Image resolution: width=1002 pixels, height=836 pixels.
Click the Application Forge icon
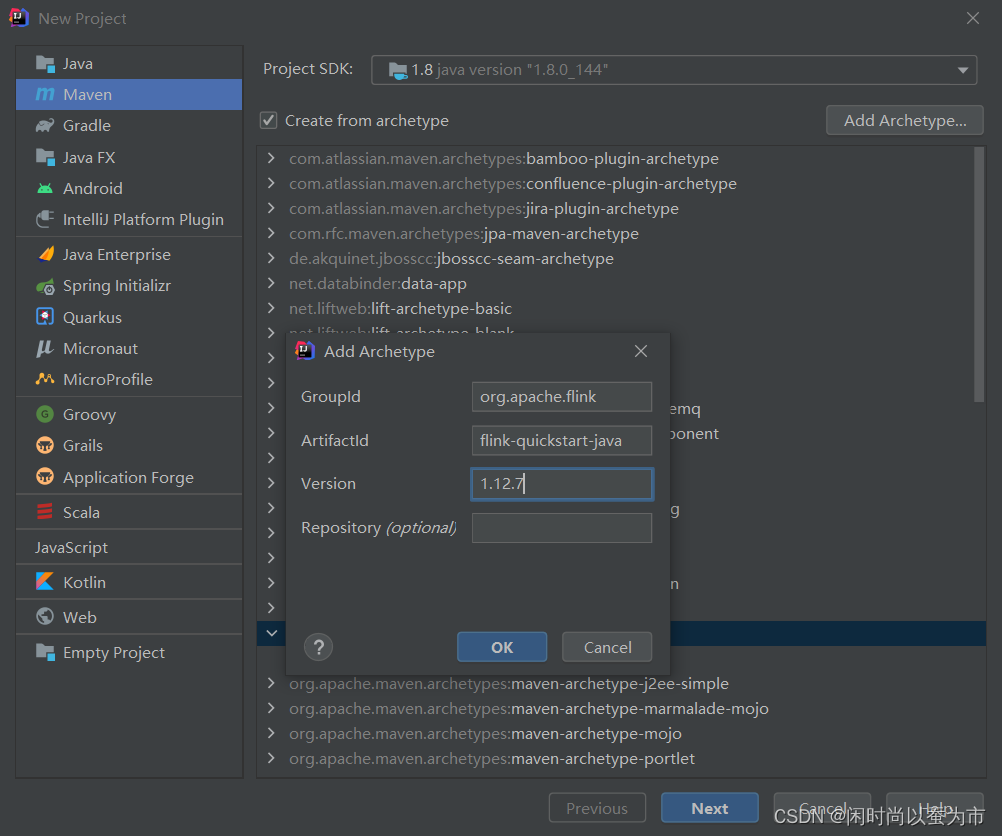point(45,477)
